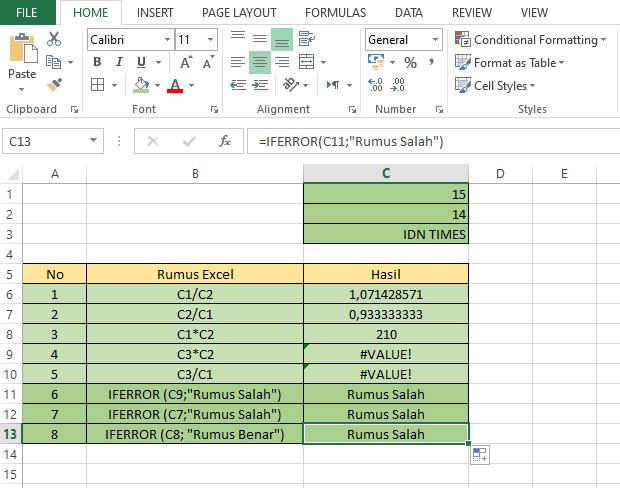Switch to the DATA tab

coord(409,13)
